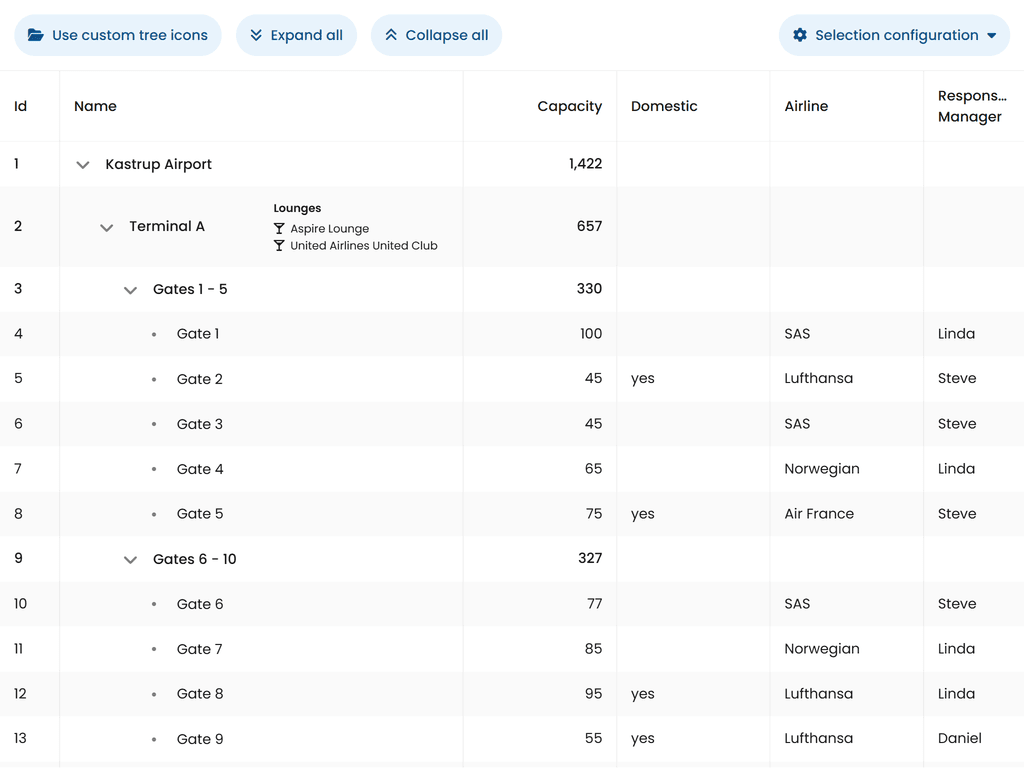Click the gear icon in Selection configuration
This screenshot has width=1024, height=768.
coord(800,35)
